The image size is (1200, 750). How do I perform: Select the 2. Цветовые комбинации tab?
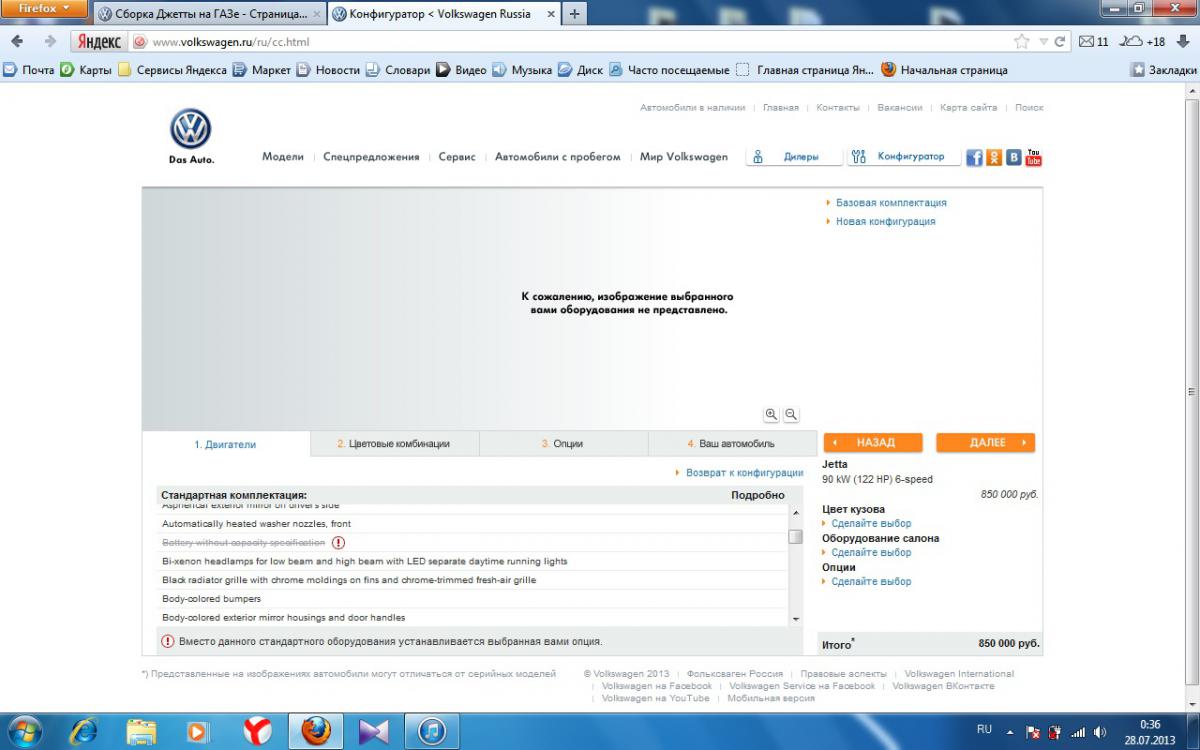tap(394, 444)
